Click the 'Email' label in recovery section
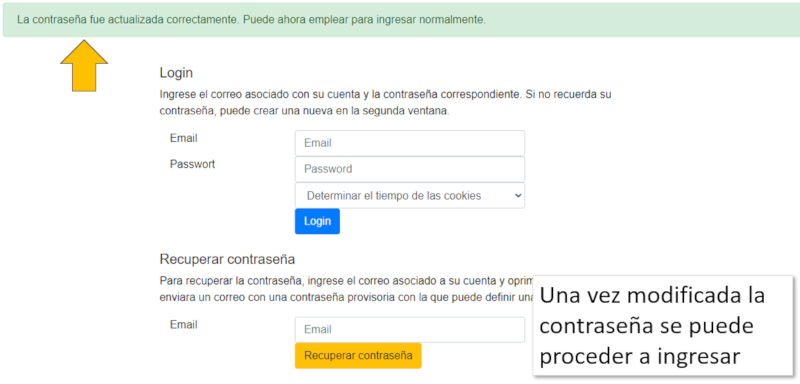This screenshot has width=800, height=384. click(184, 324)
